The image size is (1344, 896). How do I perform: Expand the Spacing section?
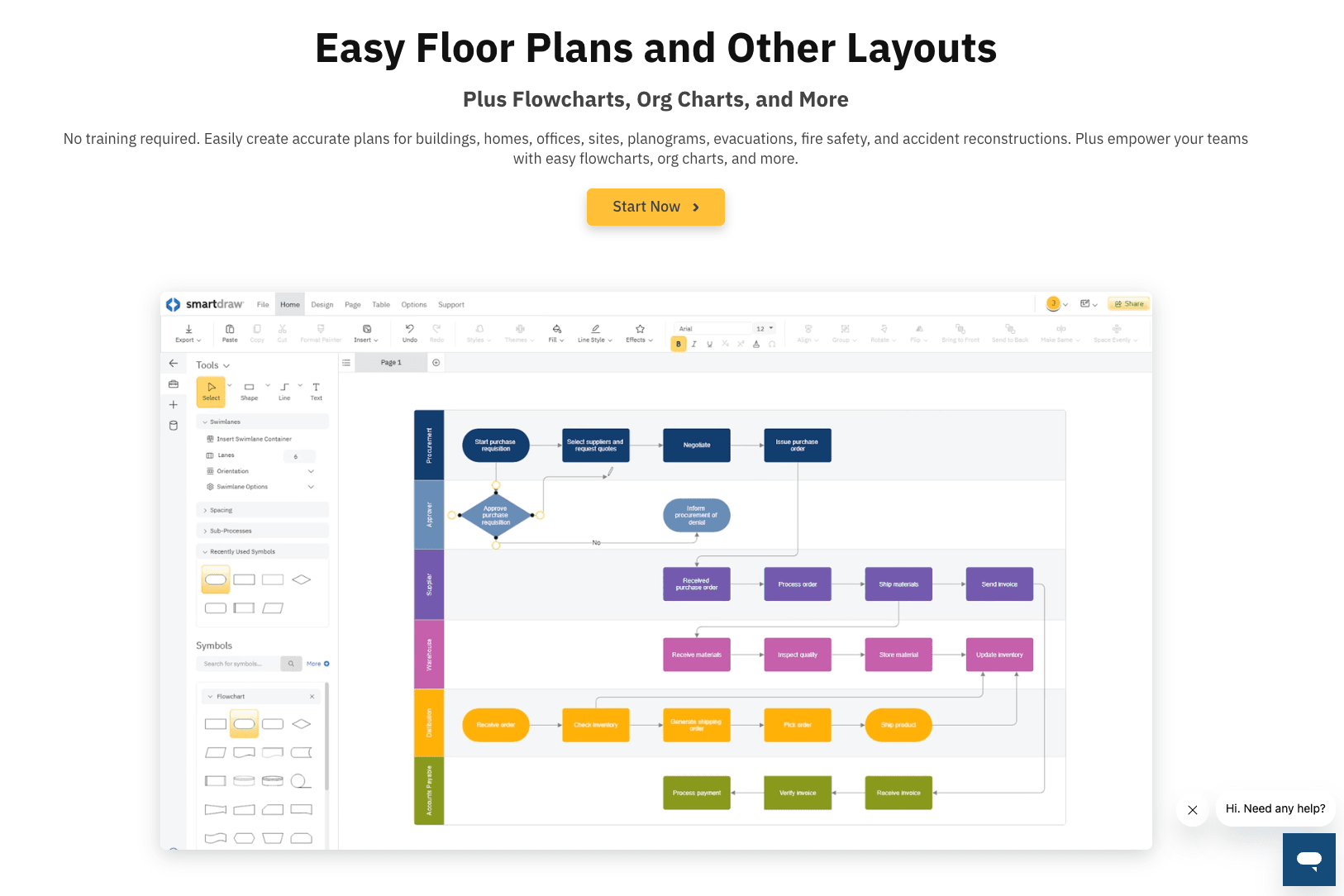(263, 510)
